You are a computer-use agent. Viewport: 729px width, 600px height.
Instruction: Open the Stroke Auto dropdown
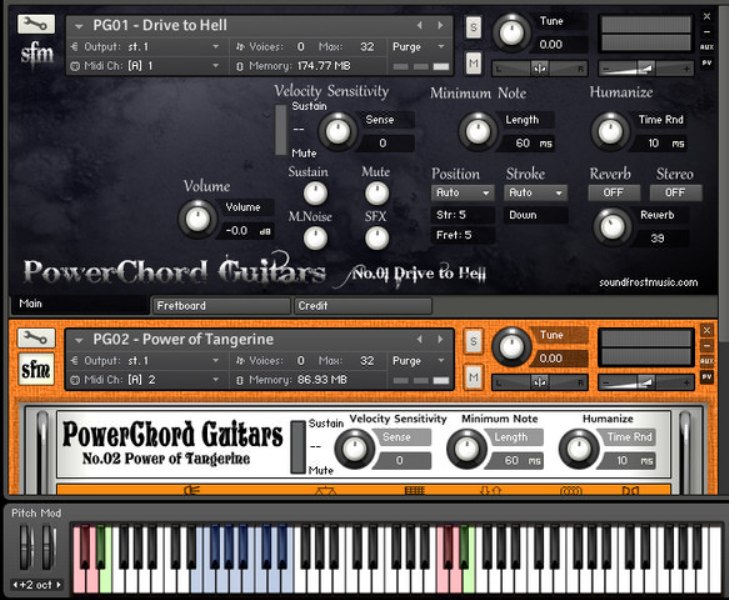[535, 192]
